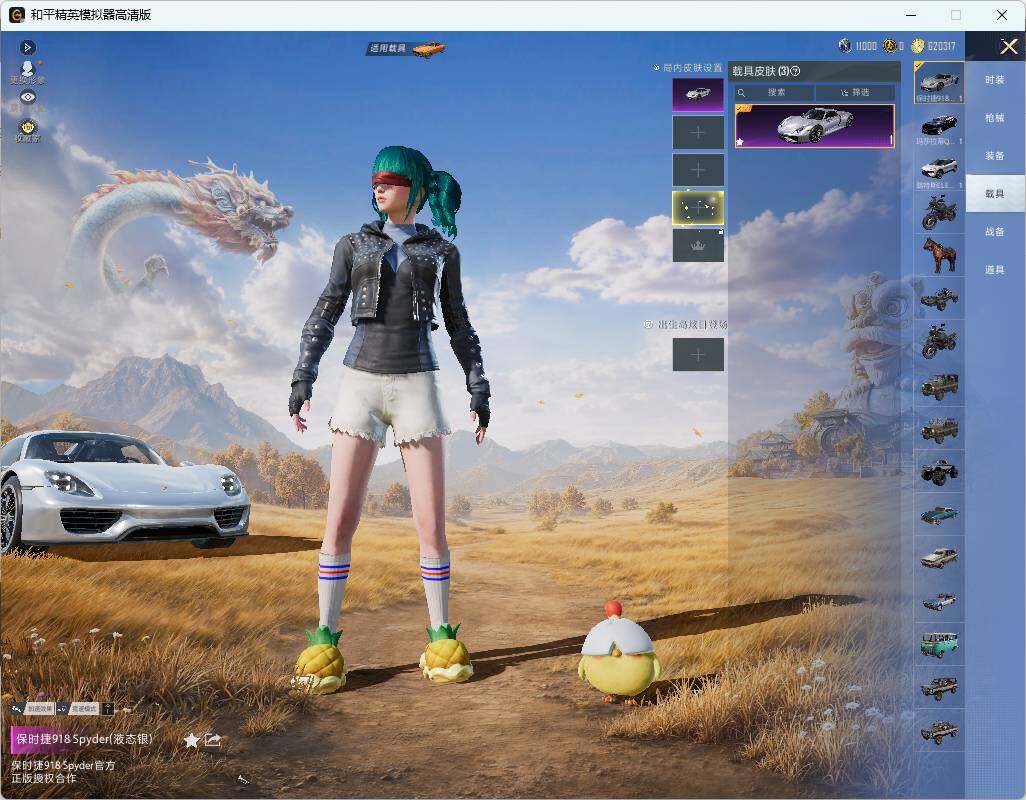Image resolution: width=1026 pixels, height=800 pixels.
Task: Click the 11000 currency counter
Action: point(858,46)
